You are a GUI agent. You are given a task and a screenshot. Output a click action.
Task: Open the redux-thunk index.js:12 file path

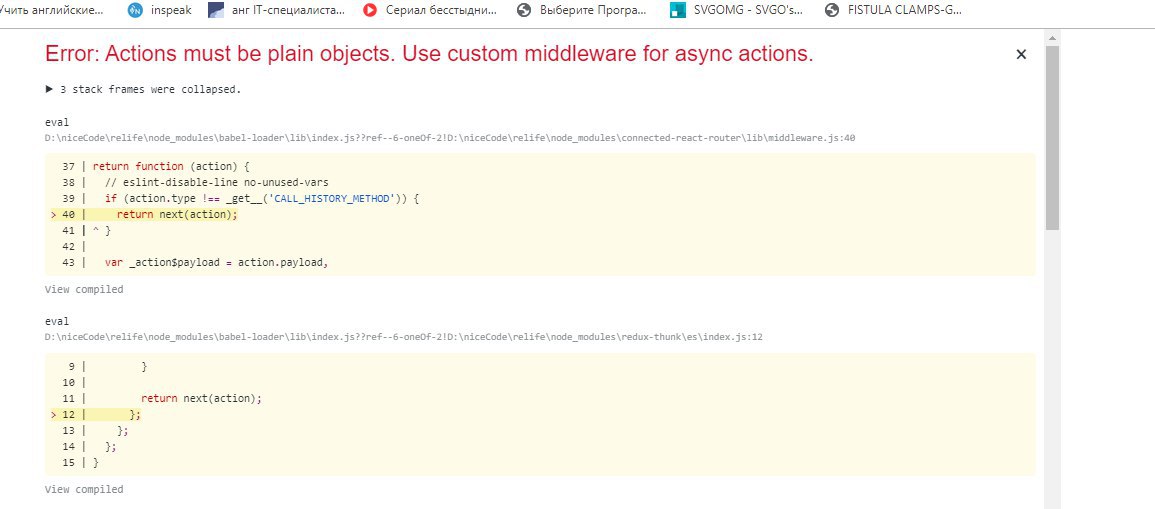coord(404,338)
